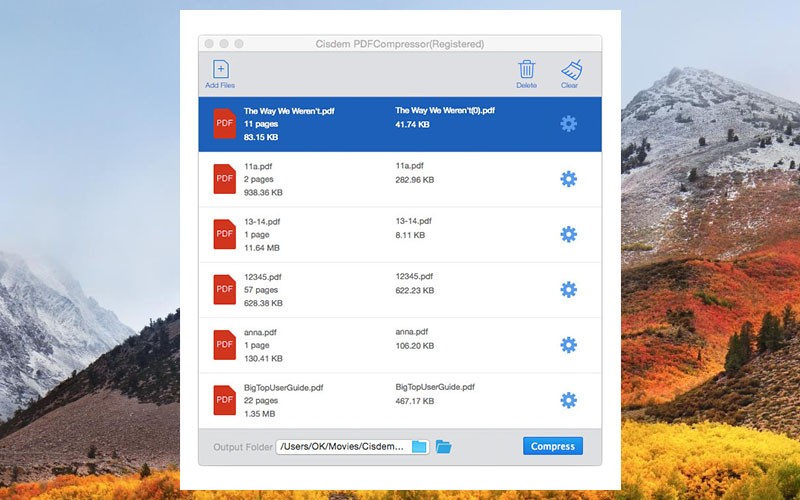Click the Output Folder label
This screenshot has height=500, width=800.
(243, 447)
